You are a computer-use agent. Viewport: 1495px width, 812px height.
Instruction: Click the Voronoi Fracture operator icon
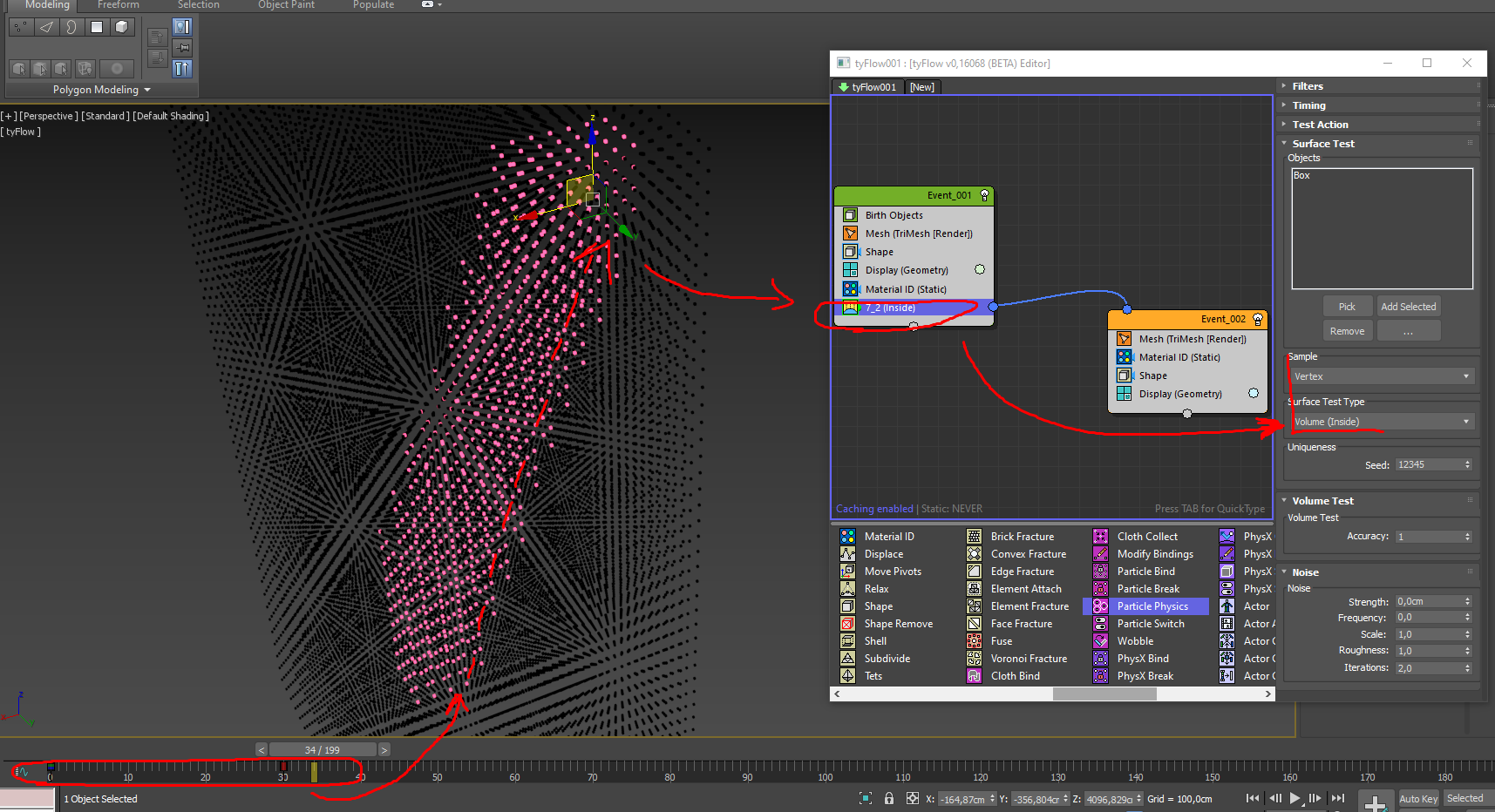pos(975,659)
